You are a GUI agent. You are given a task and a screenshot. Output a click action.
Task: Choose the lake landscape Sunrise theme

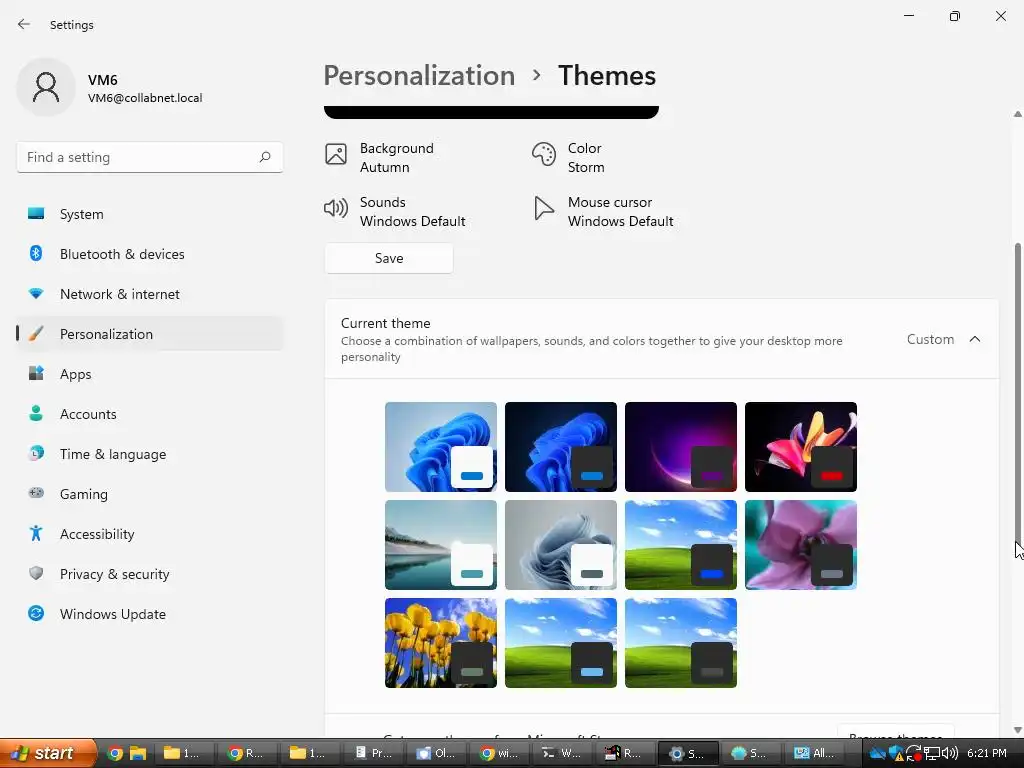click(x=441, y=545)
